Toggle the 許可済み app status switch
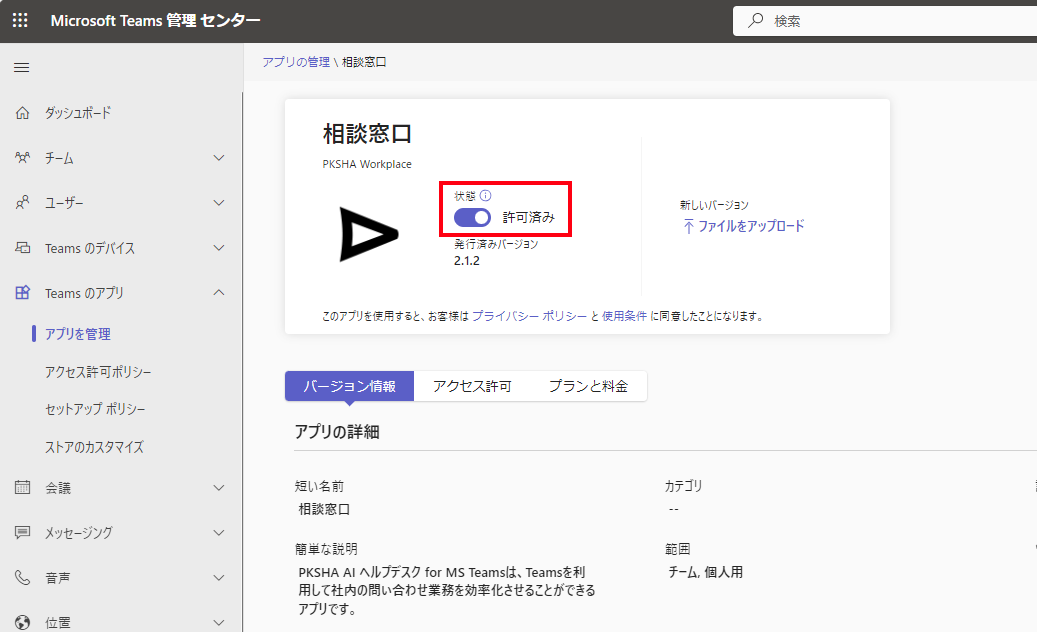Image resolution: width=1037 pixels, height=632 pixels. (x=472, y=217)
